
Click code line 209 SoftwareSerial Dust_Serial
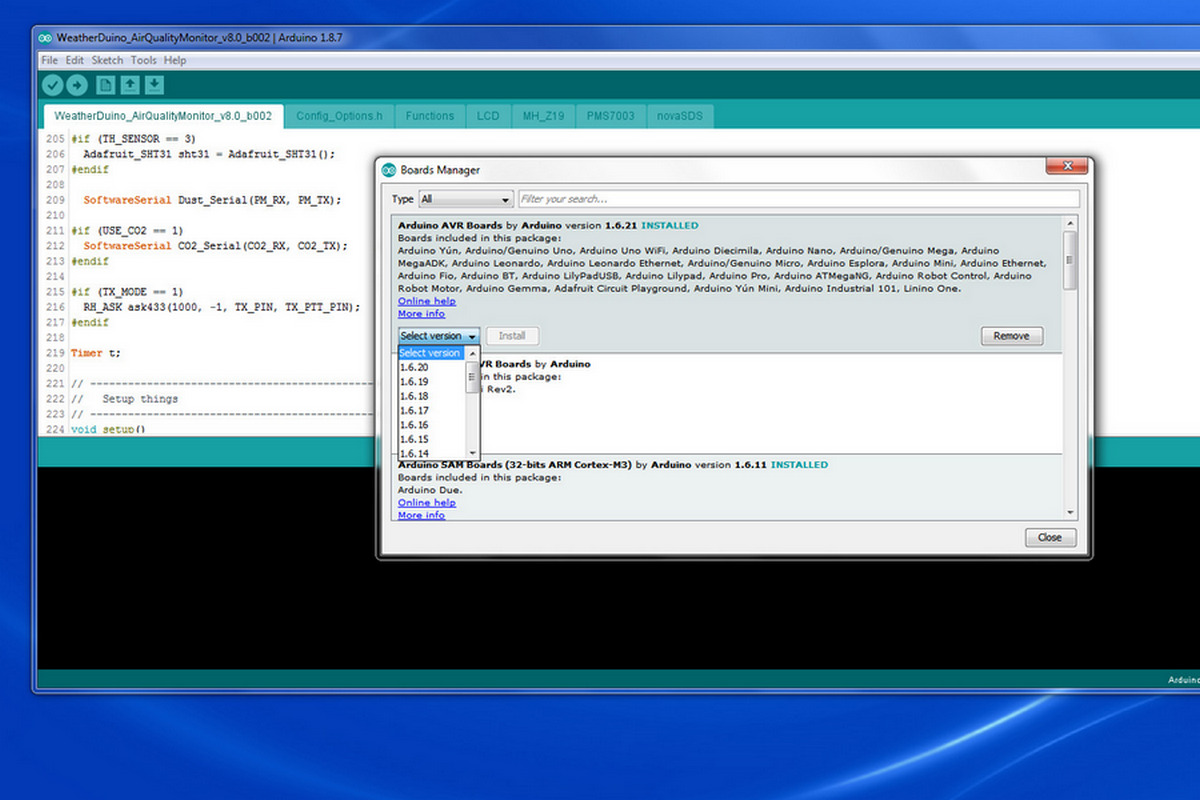pyautogui.click(x=212, y=200)
